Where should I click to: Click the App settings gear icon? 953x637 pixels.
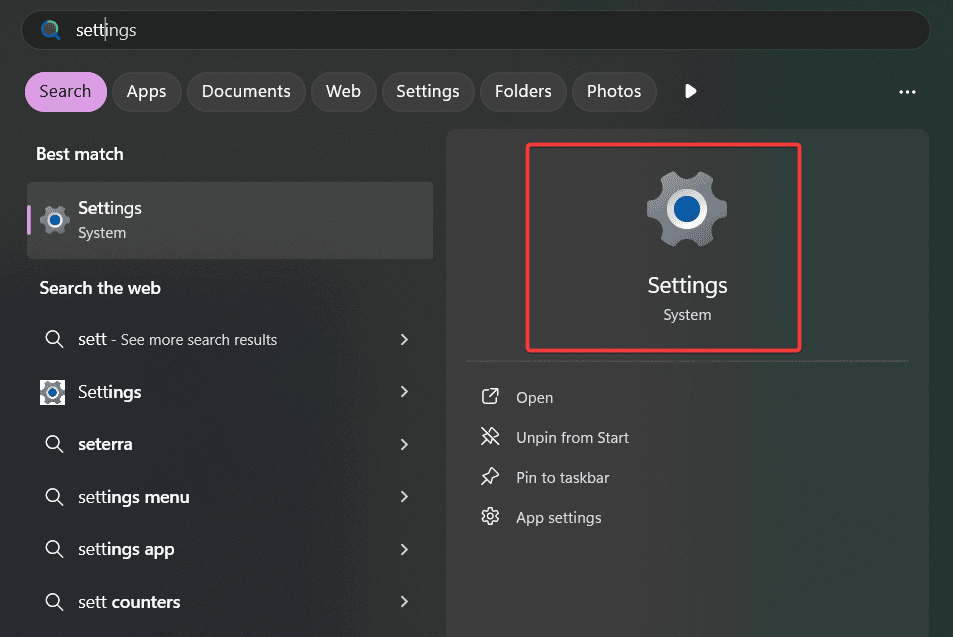click(x=490, y=517)
